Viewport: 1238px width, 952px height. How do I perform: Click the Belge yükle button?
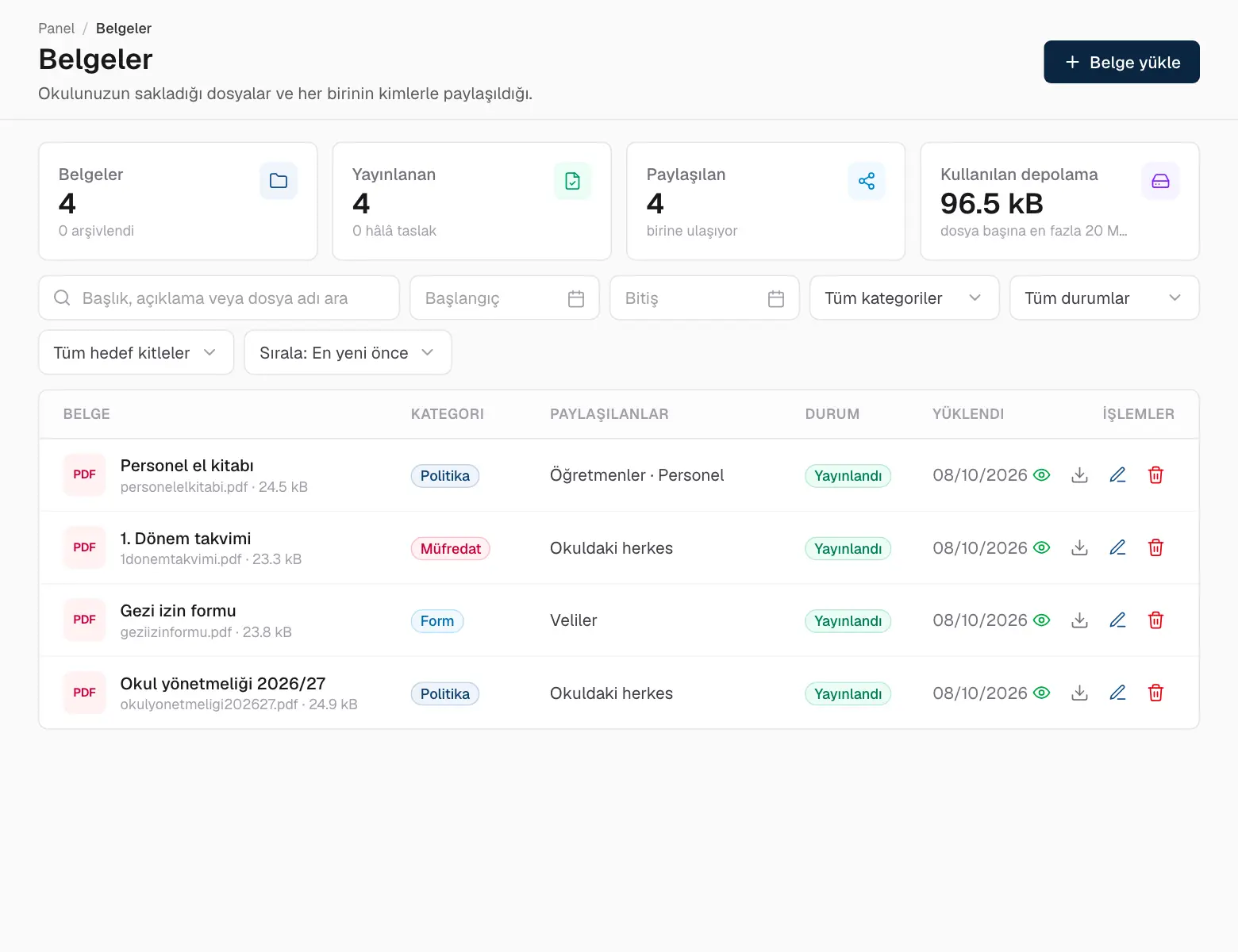(1121, 62)
